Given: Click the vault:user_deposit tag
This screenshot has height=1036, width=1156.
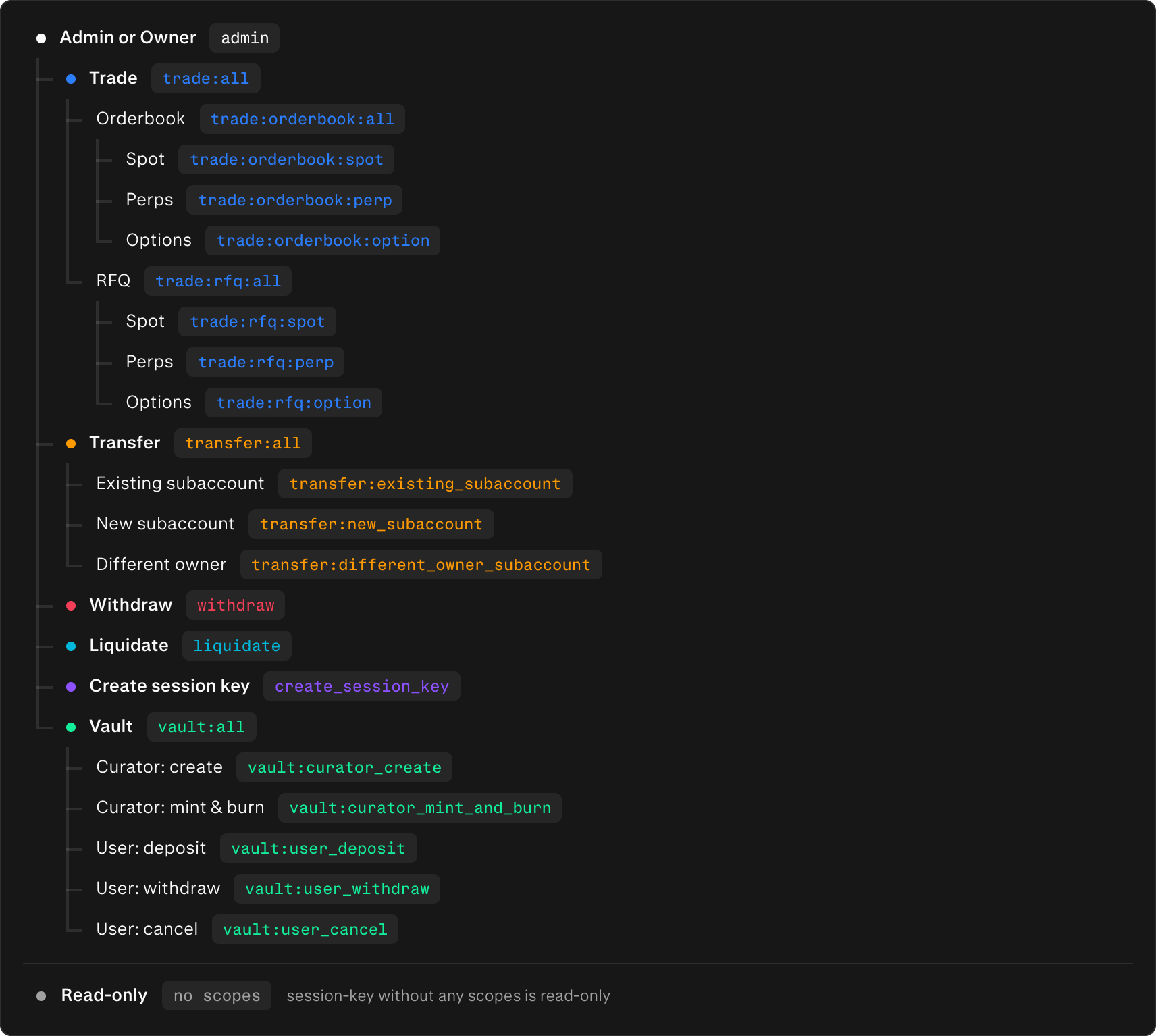Looking at the screenshot, I should [319, 848].
